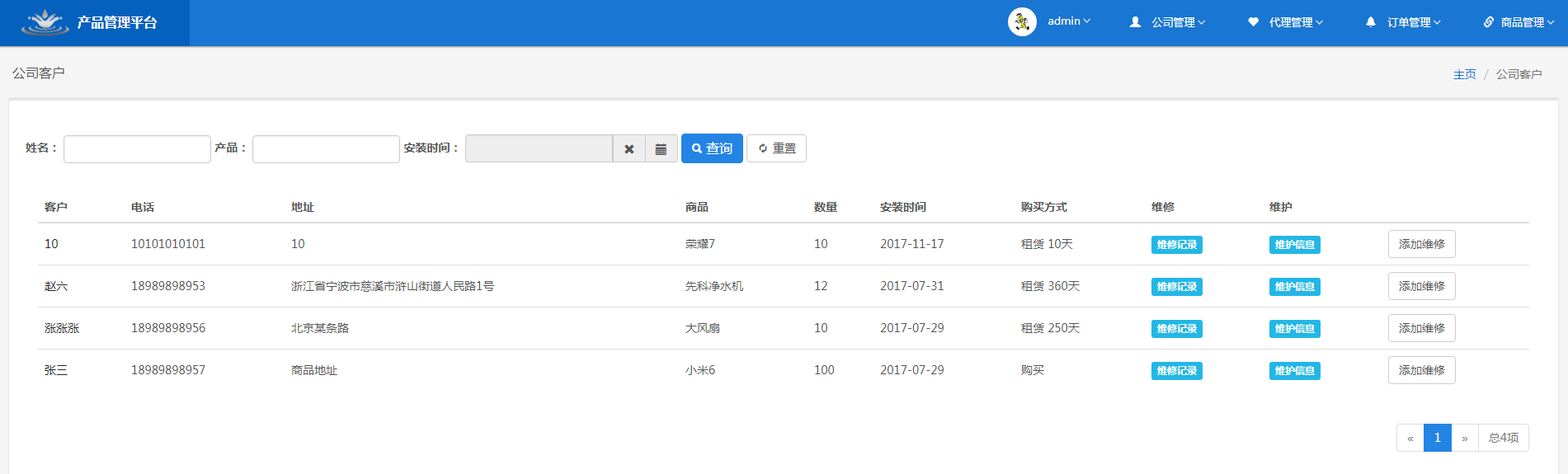Open the 订单管理 menu

pyautogui.click(x=1403, y=22)
